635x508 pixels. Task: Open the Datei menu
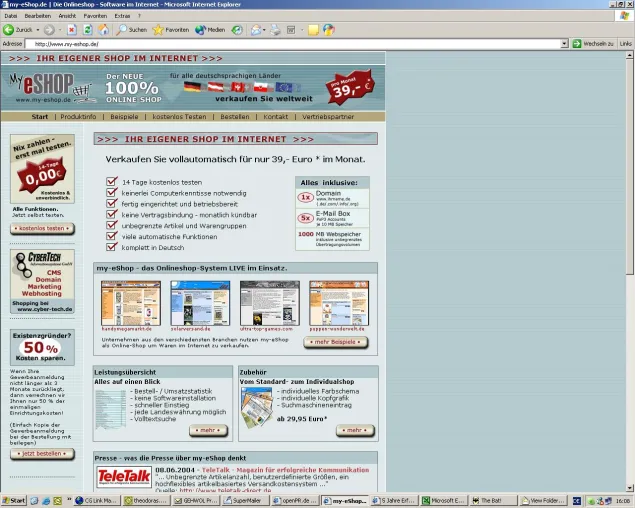[11, 16]
